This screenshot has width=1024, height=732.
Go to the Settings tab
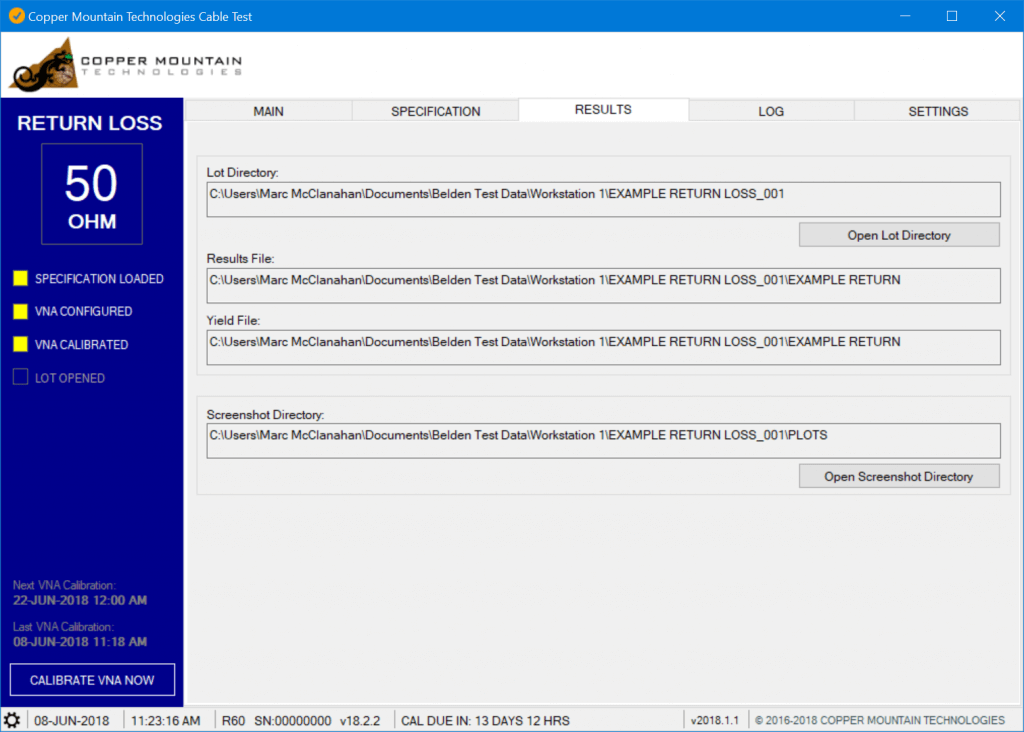[x=937, y=111]
